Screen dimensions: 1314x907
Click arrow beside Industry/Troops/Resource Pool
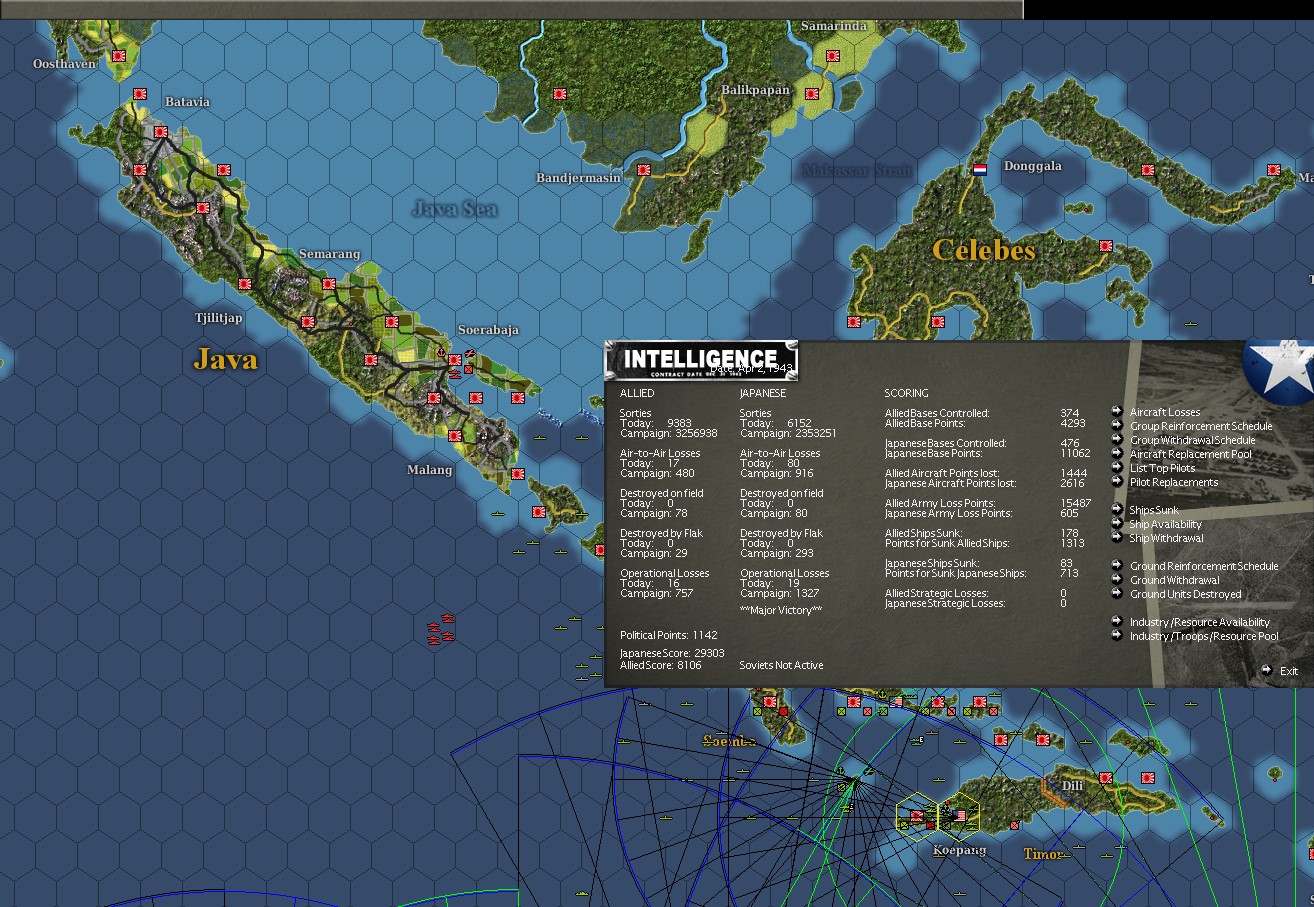tap(1117, 635)
